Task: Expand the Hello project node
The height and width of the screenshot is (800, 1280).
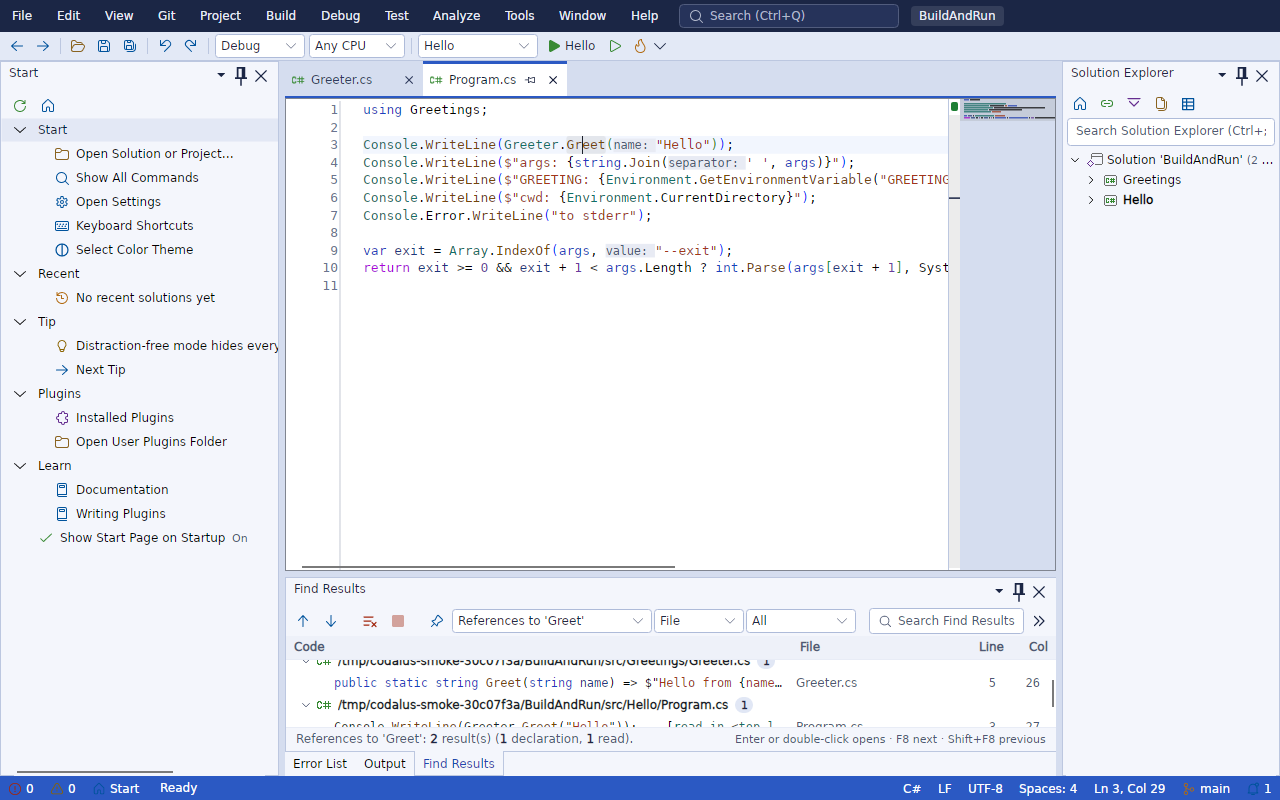Action: (x=1091, y=200)
